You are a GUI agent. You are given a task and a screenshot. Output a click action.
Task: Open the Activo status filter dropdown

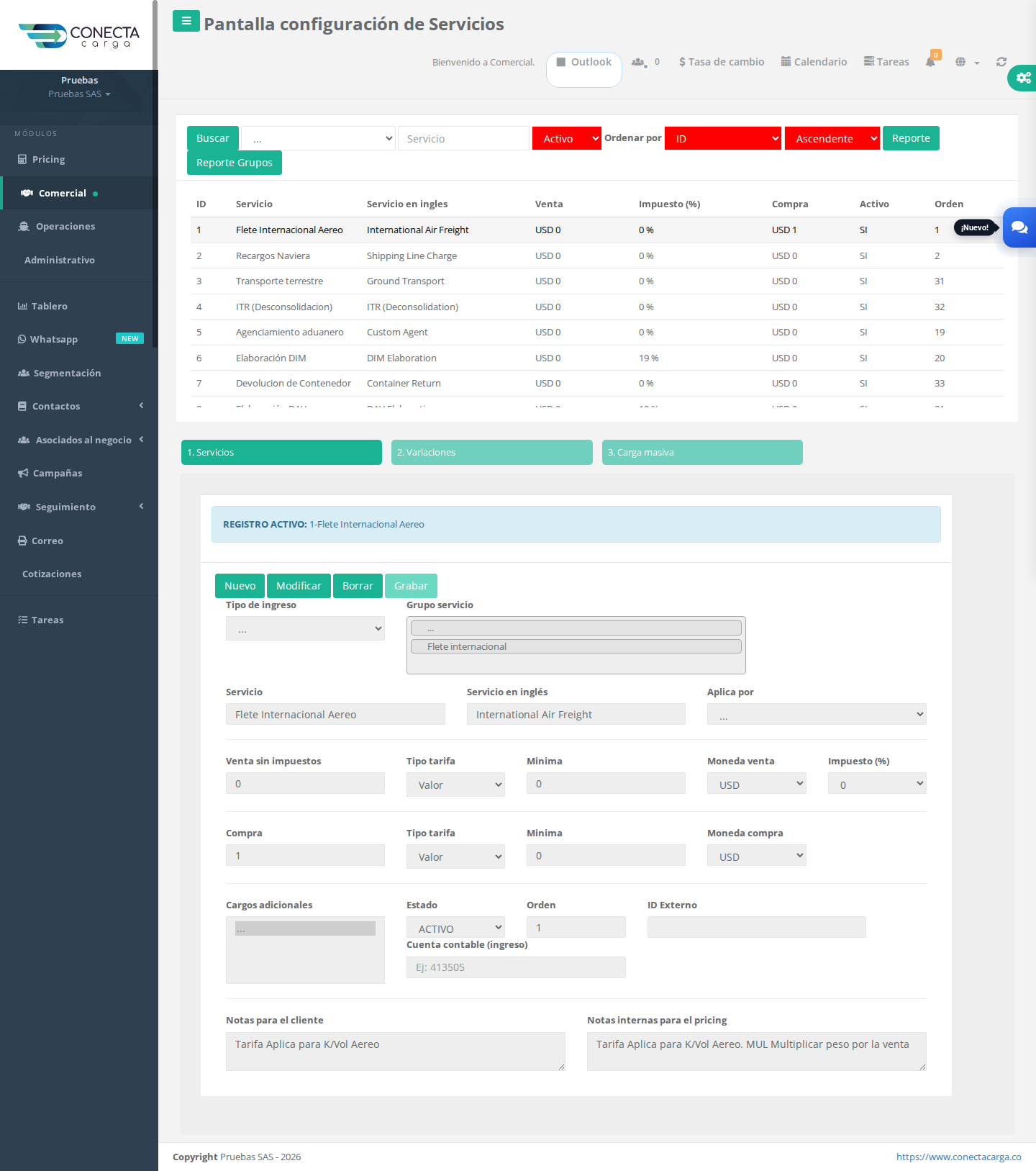(567, 138)
